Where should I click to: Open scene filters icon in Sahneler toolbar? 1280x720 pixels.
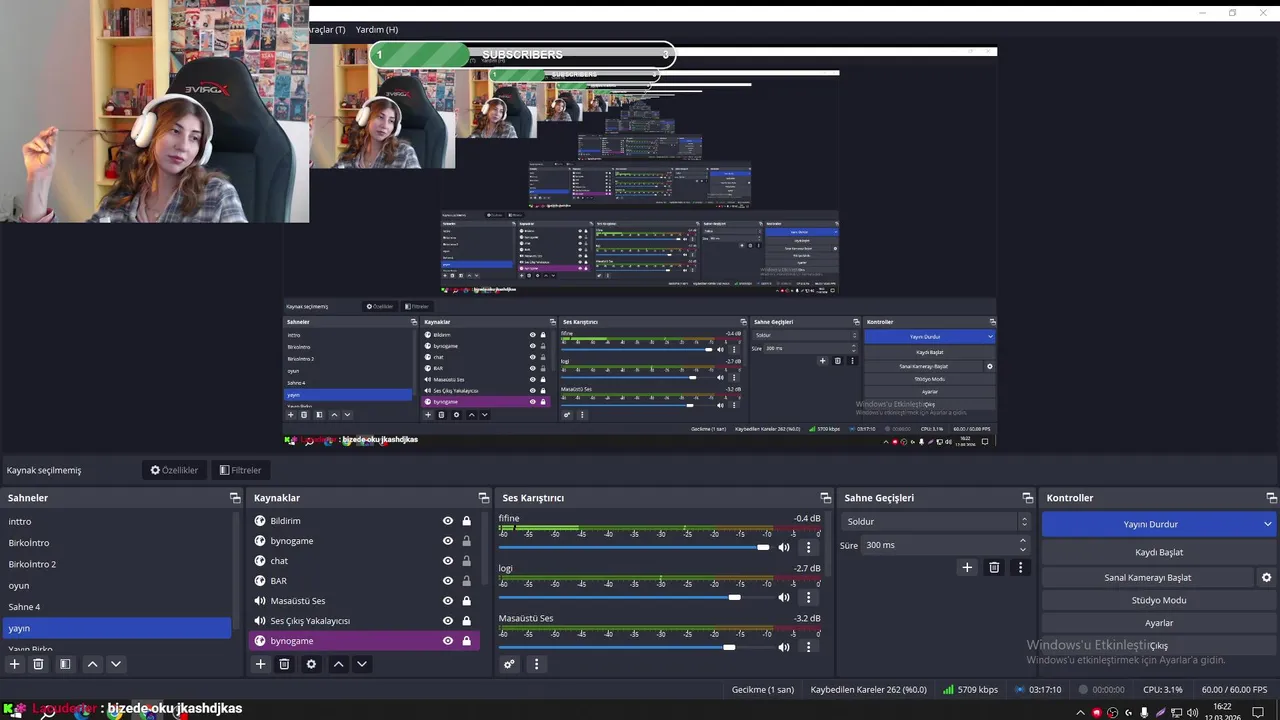coord(65,664)
